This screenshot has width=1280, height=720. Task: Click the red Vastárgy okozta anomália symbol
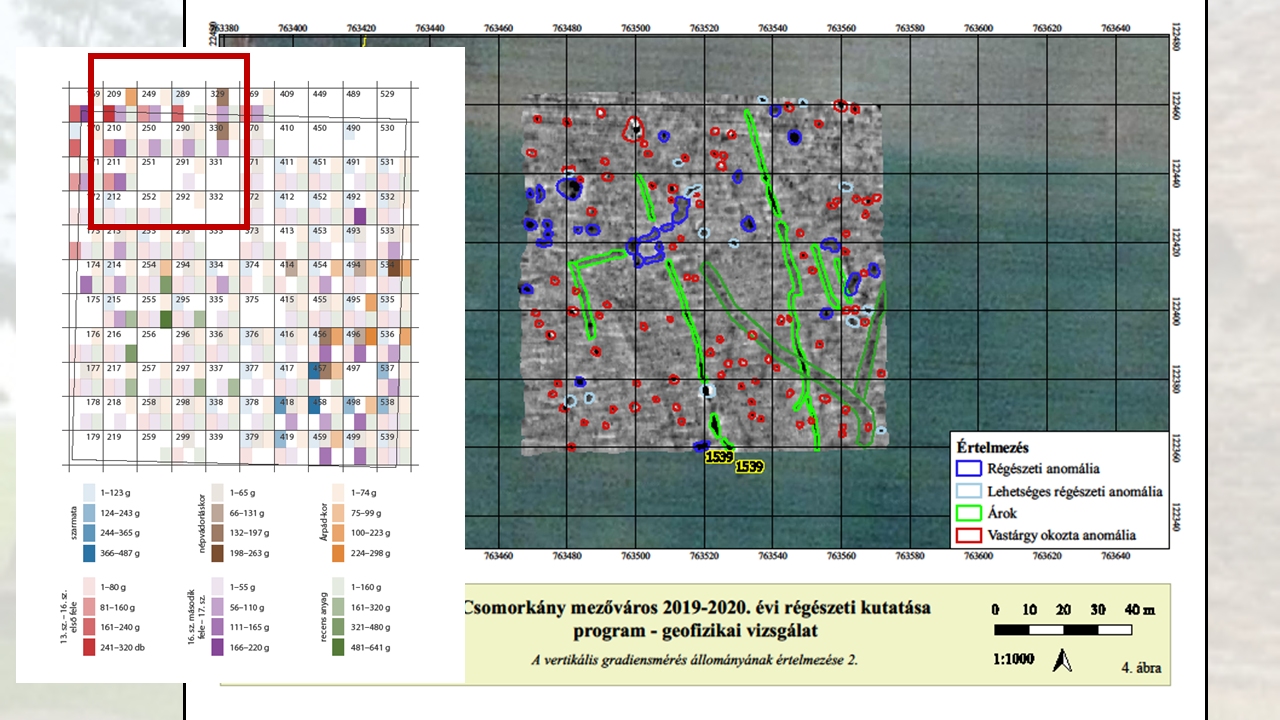pyautogui.click(x=969, y=535)
